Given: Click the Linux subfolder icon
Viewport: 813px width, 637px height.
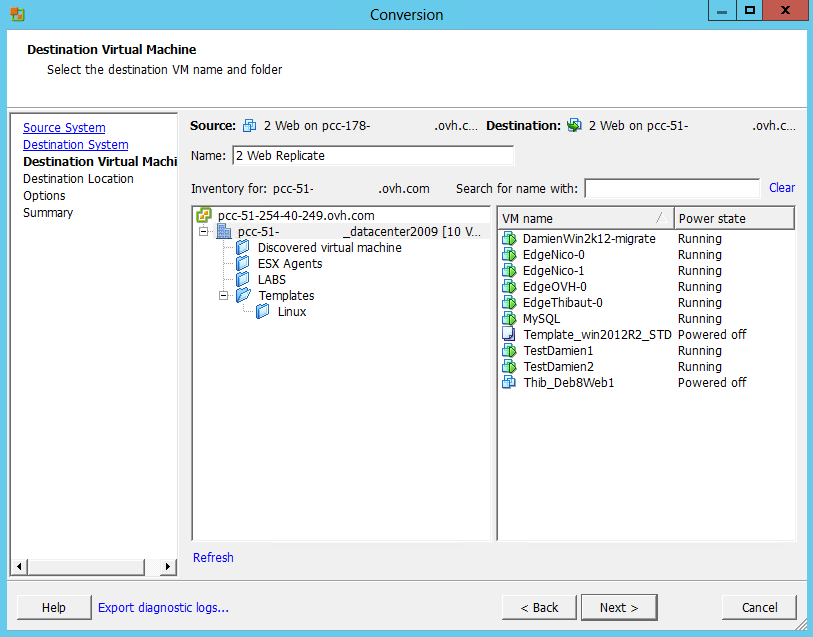Looking at the screenshot, I should (263, 311).
